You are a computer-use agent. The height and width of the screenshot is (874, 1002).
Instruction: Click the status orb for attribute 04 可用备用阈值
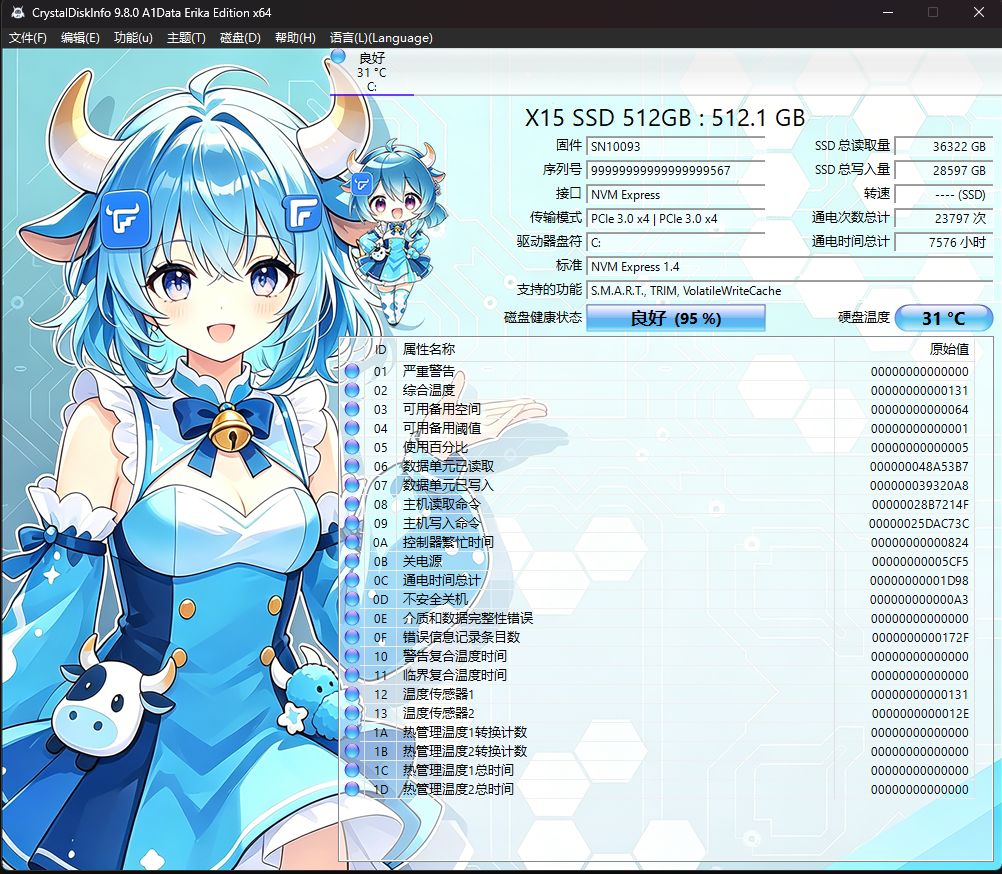[x=351, y=428]
